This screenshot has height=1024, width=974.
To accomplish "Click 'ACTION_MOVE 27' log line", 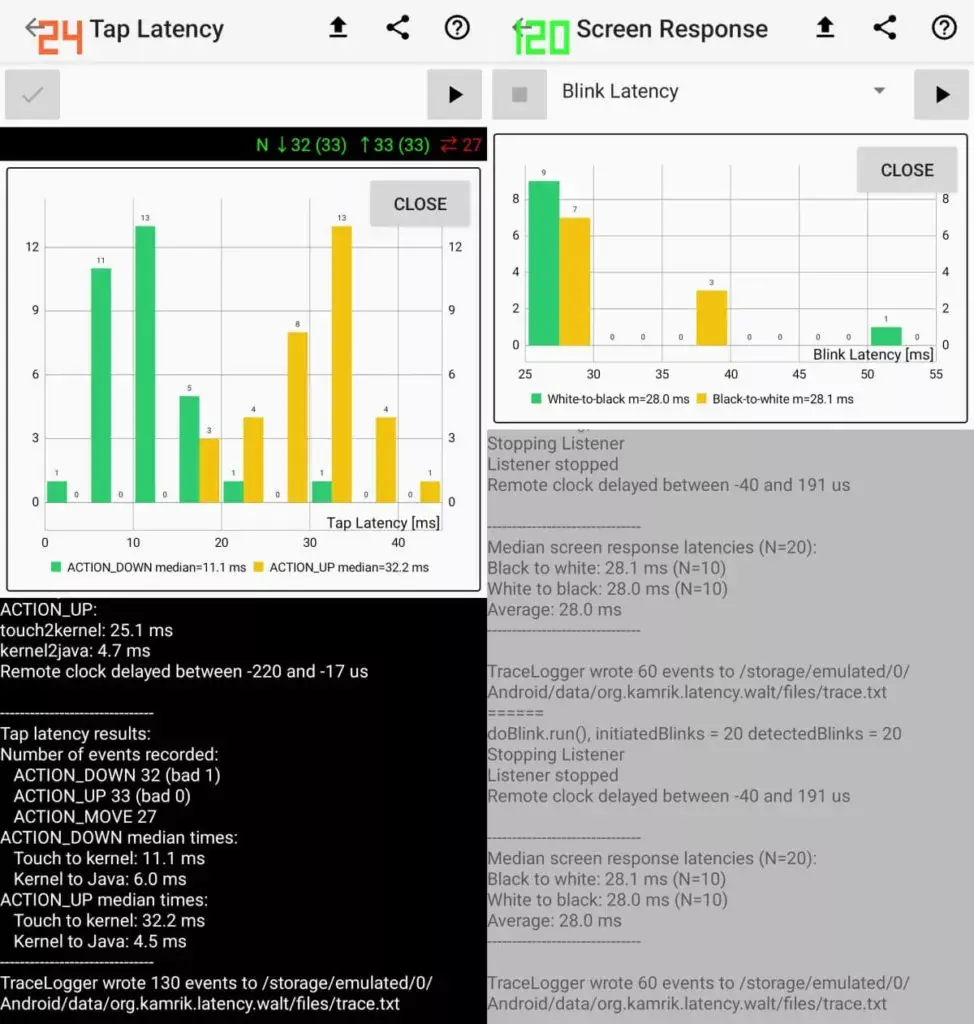I will tap(85, 816).
